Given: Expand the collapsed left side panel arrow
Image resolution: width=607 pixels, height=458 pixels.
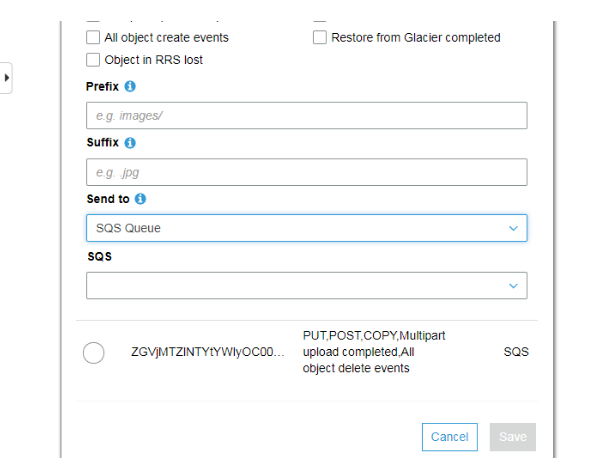Looking at the screenshot, I should (6, 77).
